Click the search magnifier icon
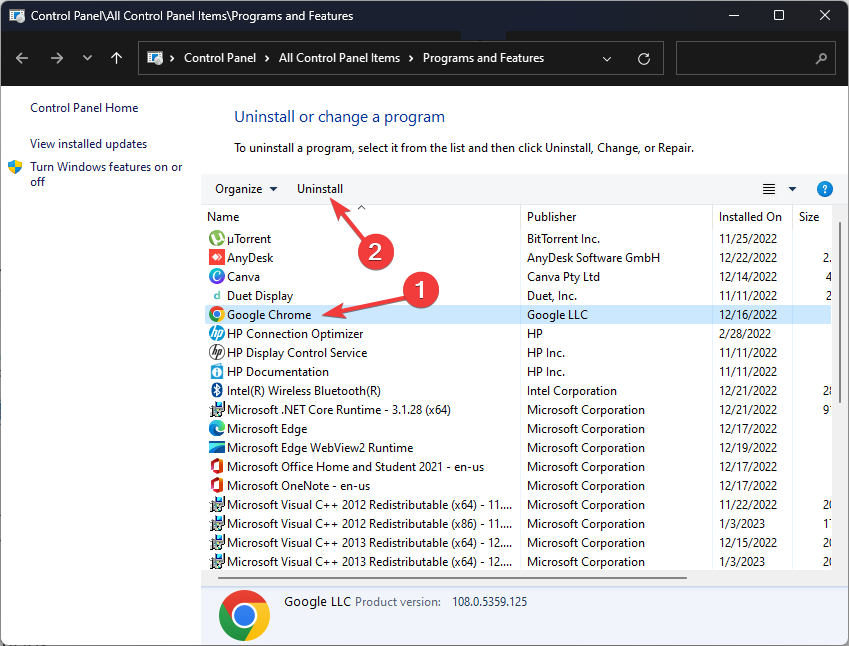849x646 pixels. [821, 58]
